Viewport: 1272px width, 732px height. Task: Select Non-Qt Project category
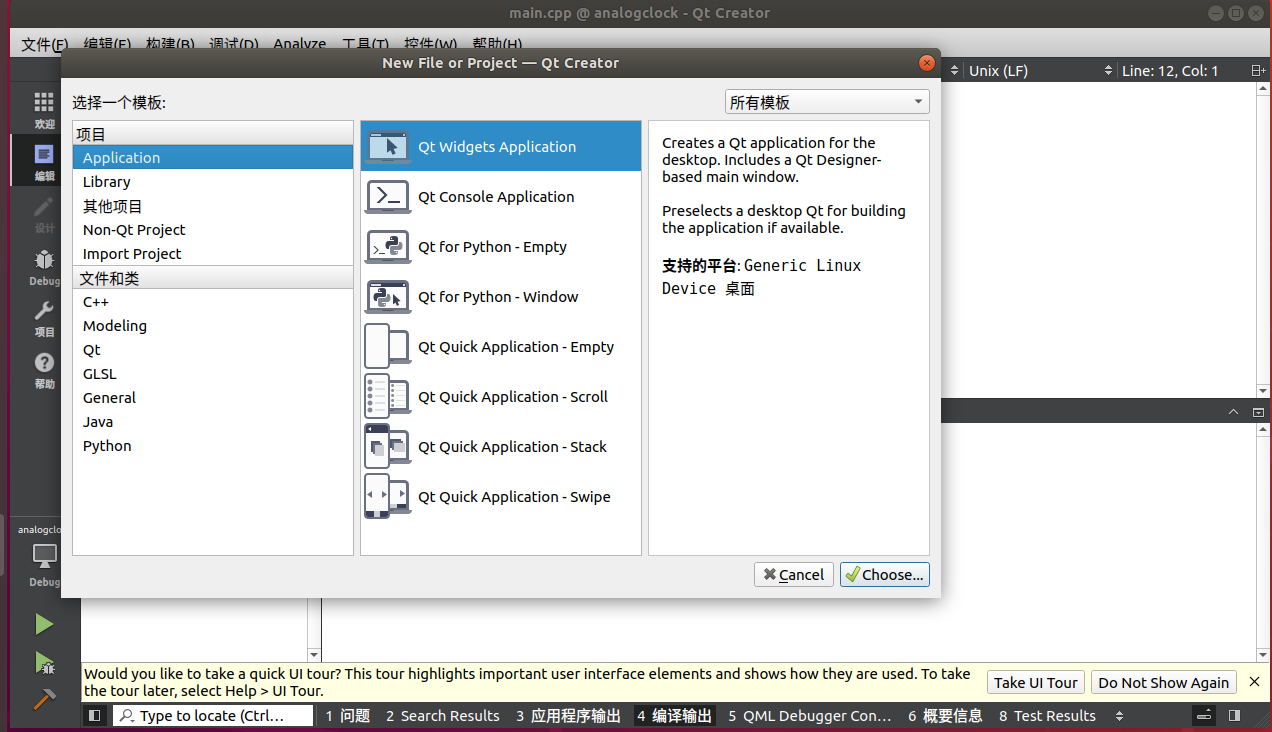tap(213, 230)
